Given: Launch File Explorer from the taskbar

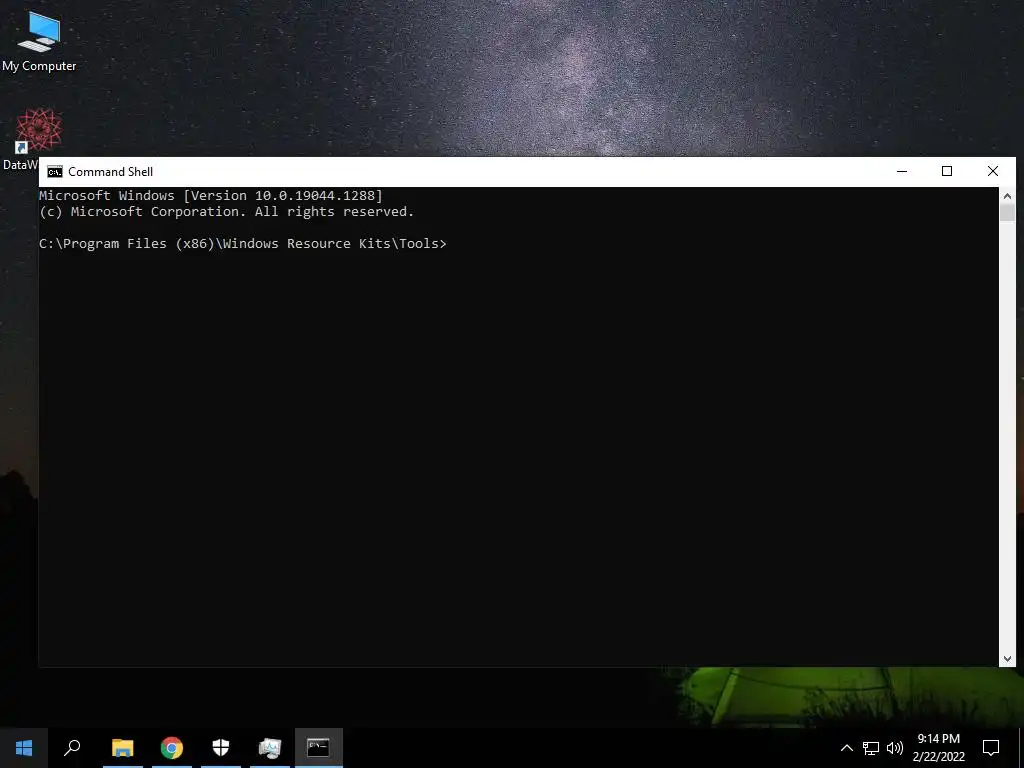Looking at the screenshot, I should click(x=122, y=748).
